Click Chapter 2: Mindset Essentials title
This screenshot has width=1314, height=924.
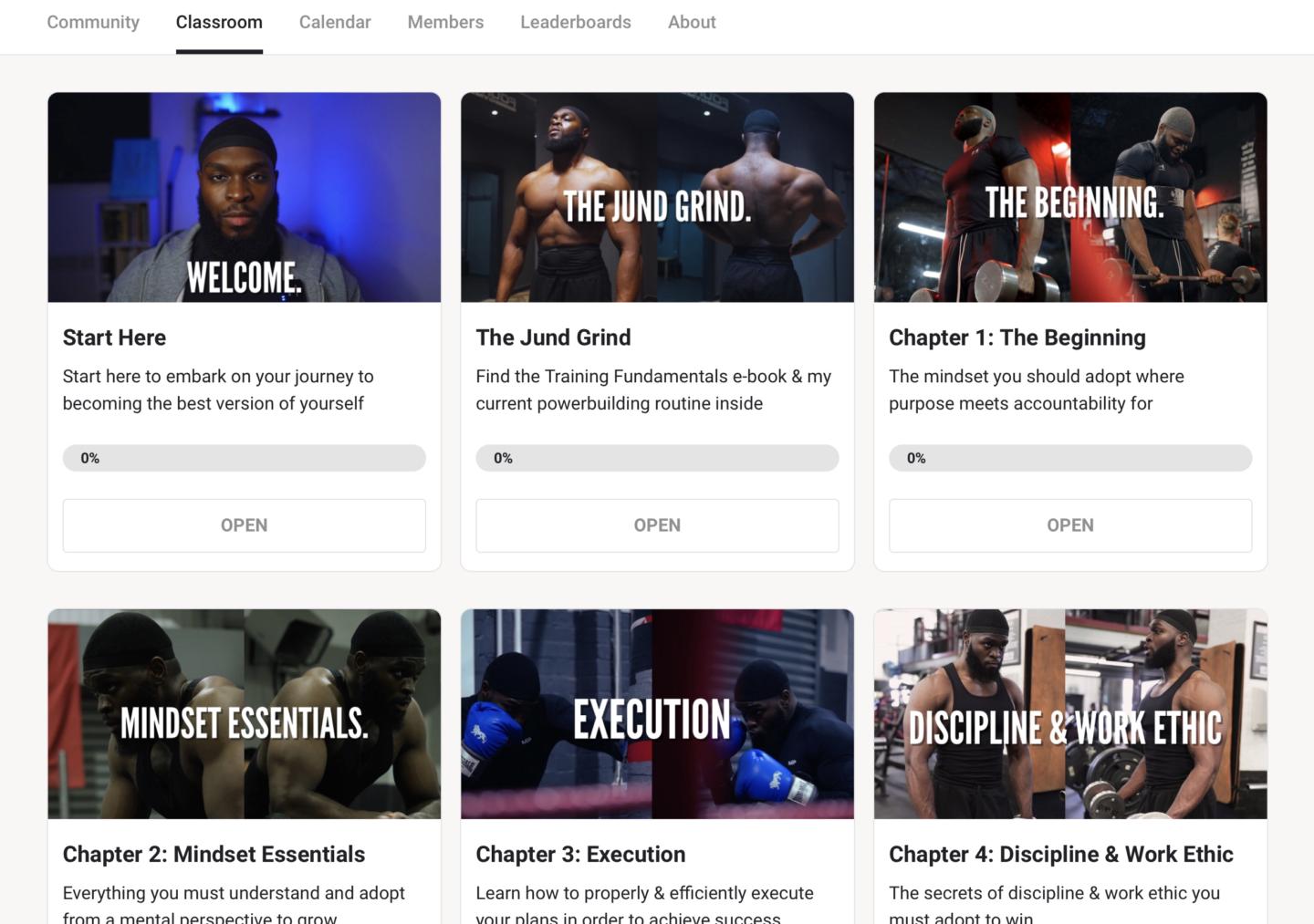tap(214, 855)
